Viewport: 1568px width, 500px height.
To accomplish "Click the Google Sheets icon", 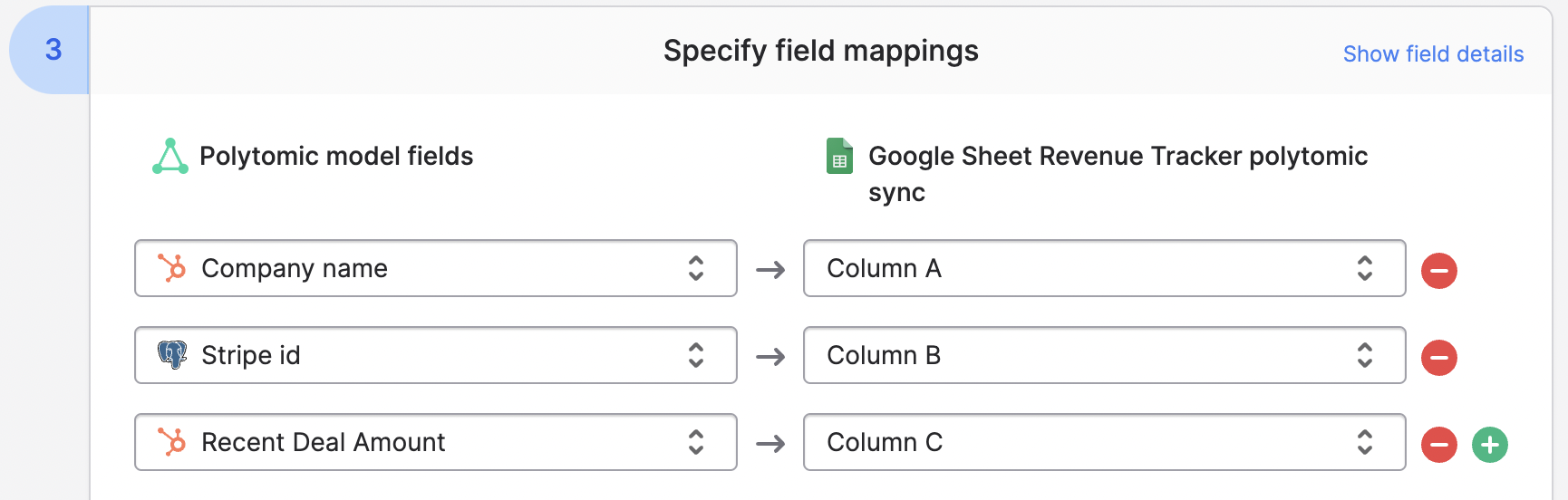I will (x=839, y=156).
